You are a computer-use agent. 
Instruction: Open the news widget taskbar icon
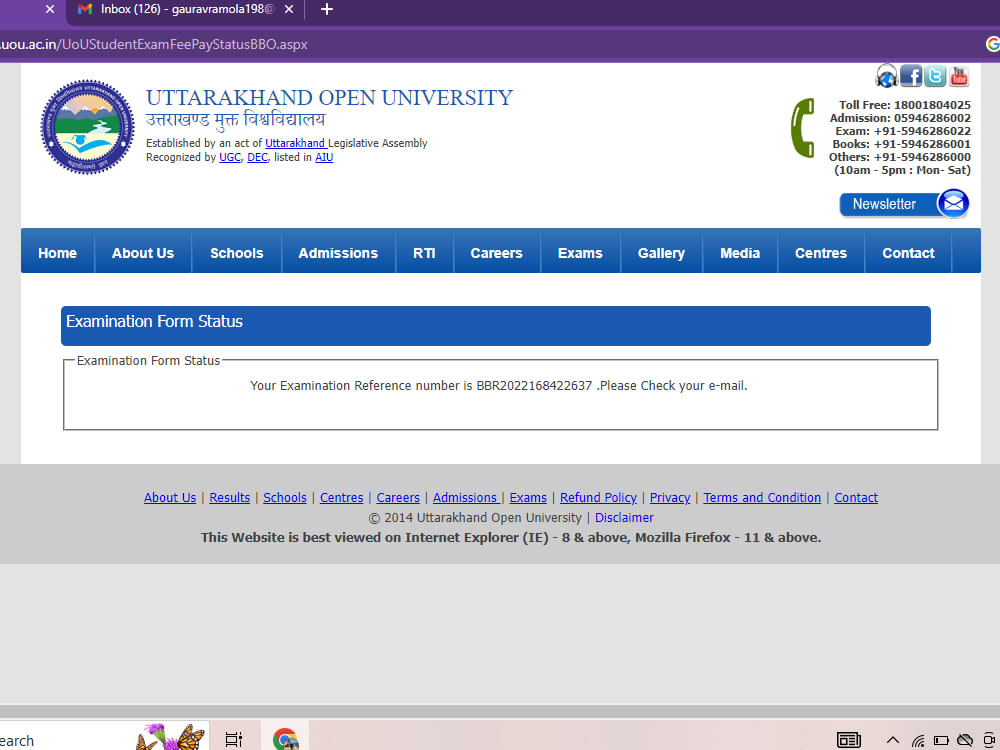[848, 740]
